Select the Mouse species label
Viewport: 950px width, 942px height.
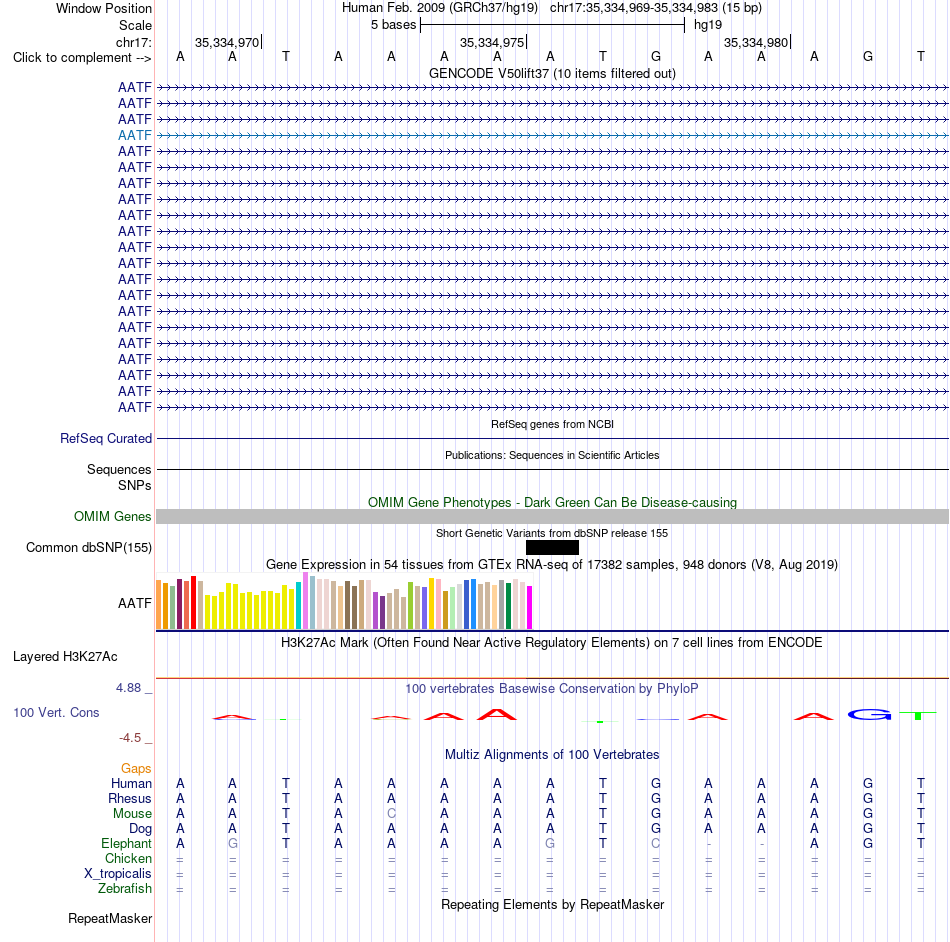pos(132,814)
